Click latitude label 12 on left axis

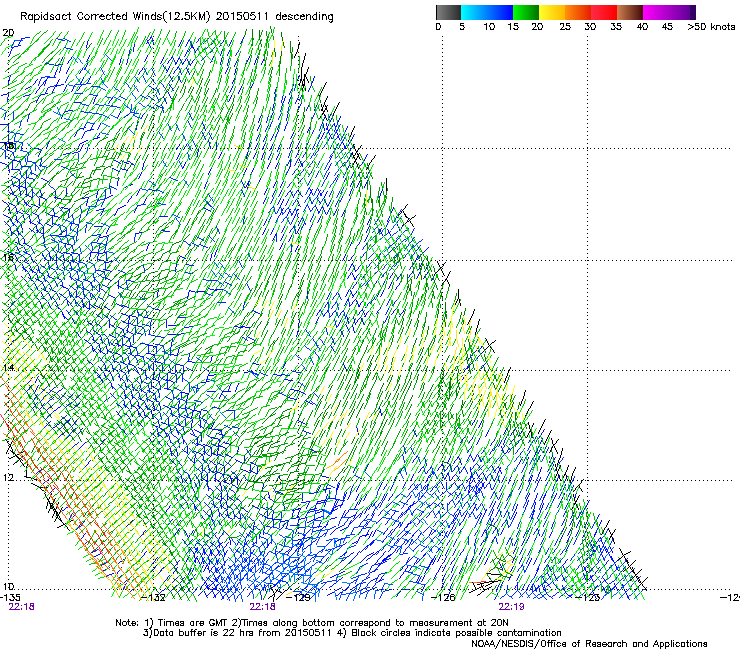[x=8, y=478]
